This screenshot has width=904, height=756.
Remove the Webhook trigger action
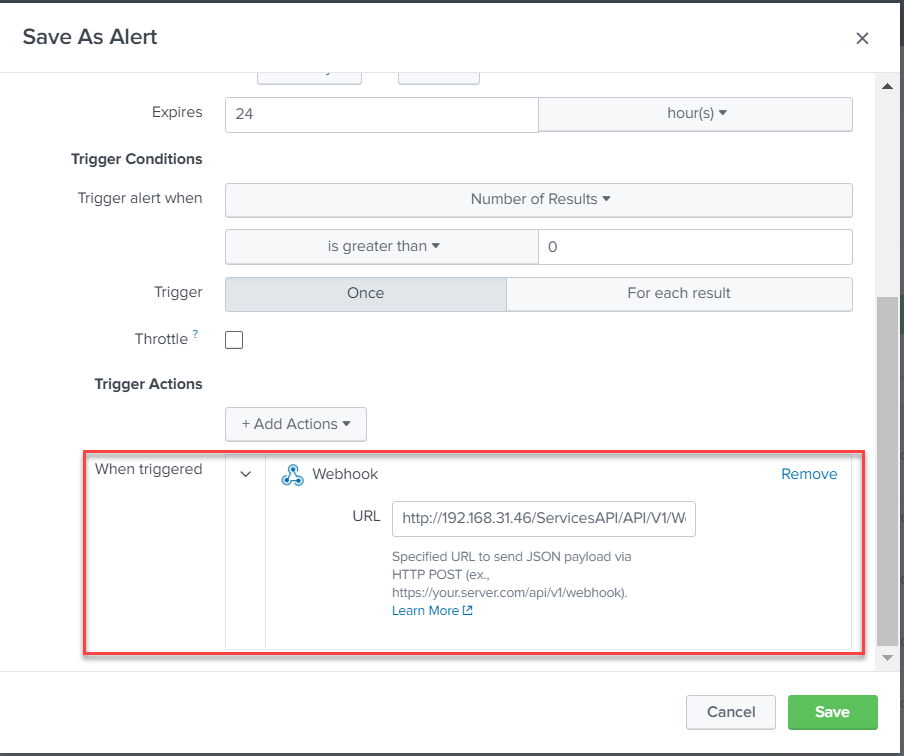tap(809, 474)
